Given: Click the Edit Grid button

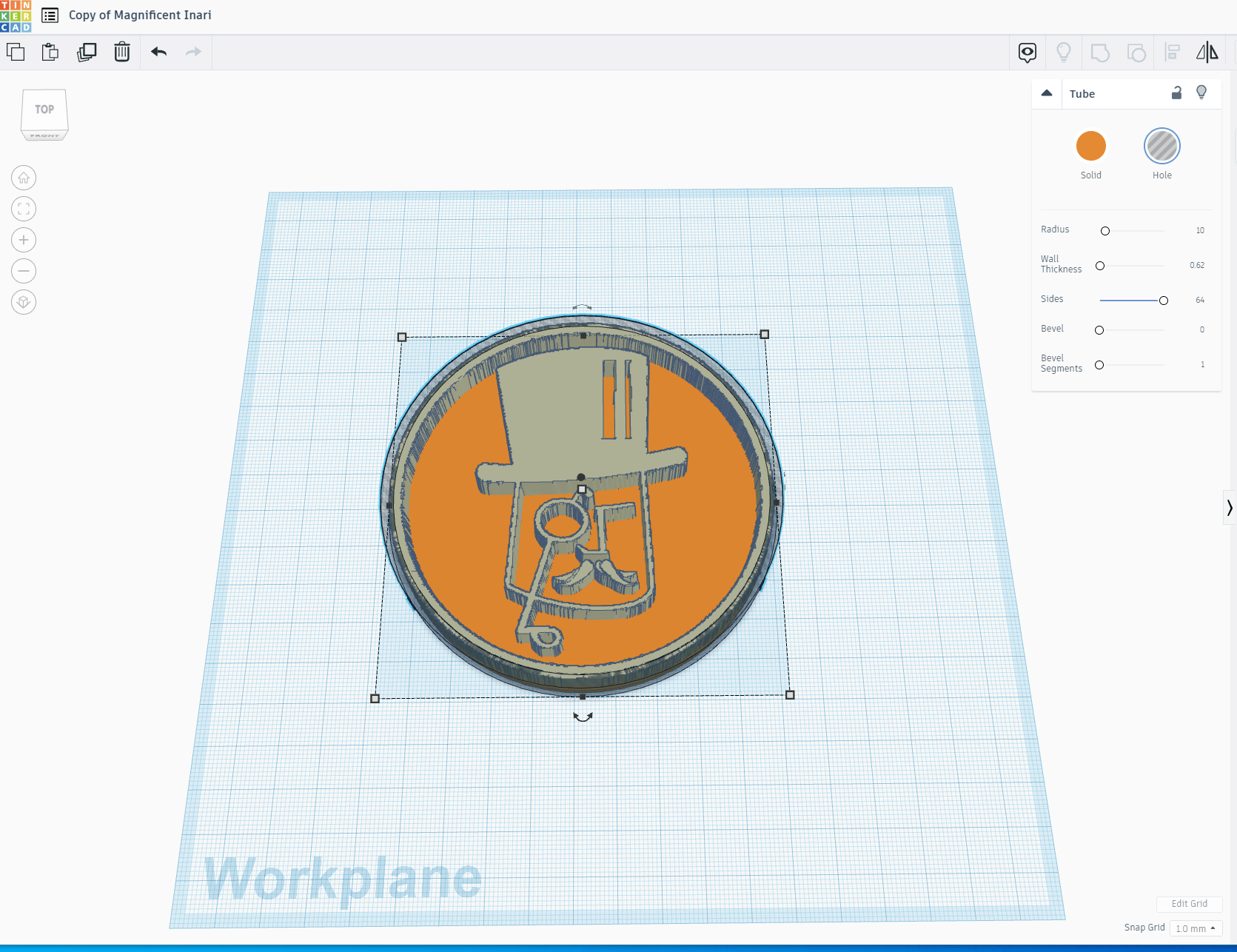Looking at the screenshot, I should point(1189,904).
